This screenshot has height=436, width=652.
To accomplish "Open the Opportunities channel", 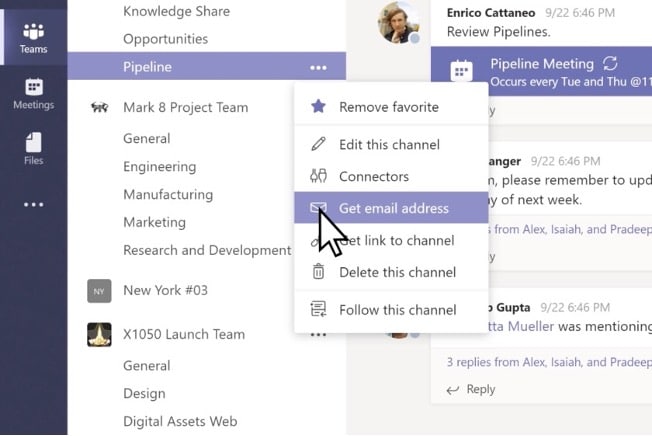I will [x=165, y=39].
